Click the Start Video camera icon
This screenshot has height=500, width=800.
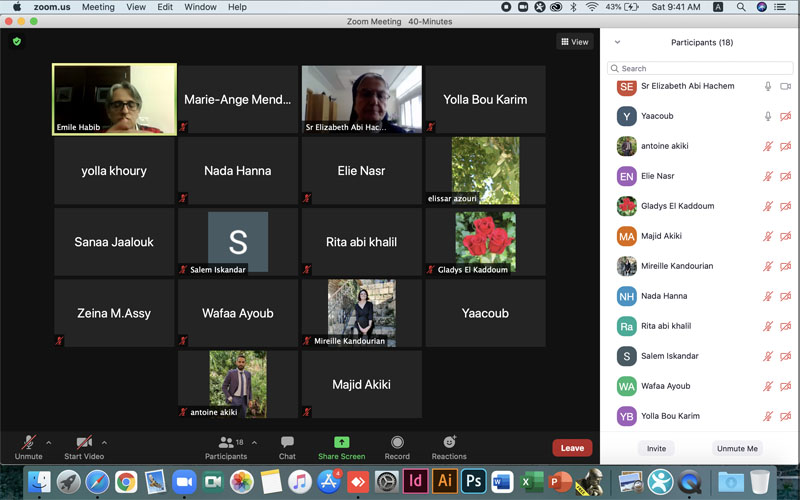84,442
